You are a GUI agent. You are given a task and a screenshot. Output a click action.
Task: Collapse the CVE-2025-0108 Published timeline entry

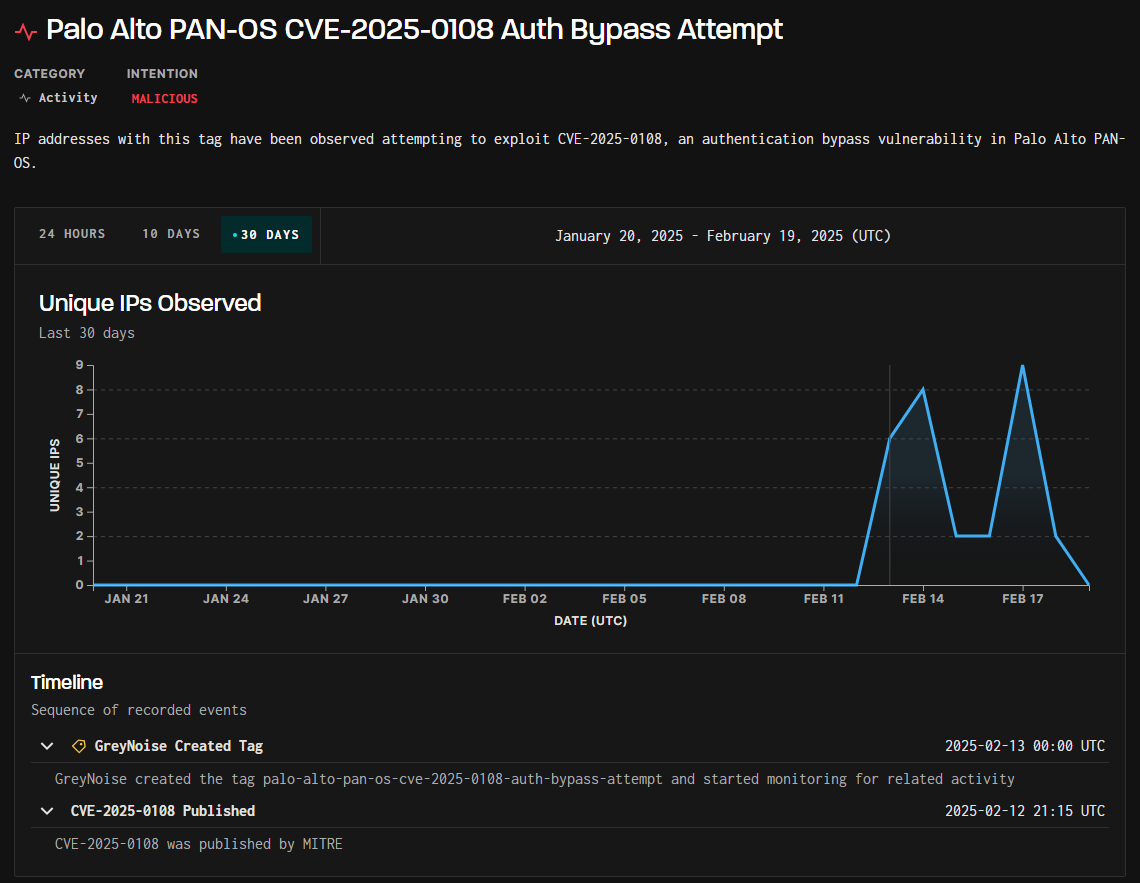pos(47,810)
